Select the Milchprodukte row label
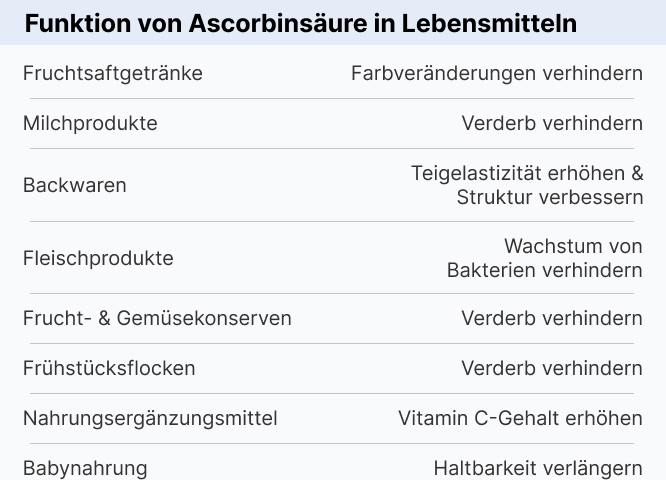 (x=90, y=124)
